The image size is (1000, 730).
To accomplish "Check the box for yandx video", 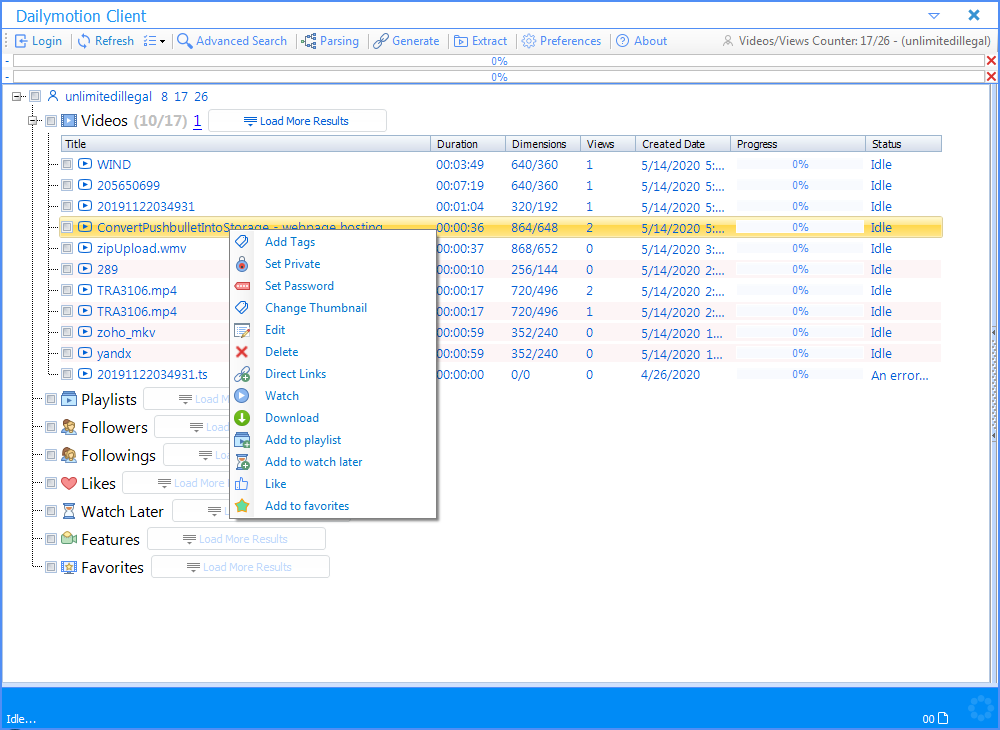I will pos(67,353).
